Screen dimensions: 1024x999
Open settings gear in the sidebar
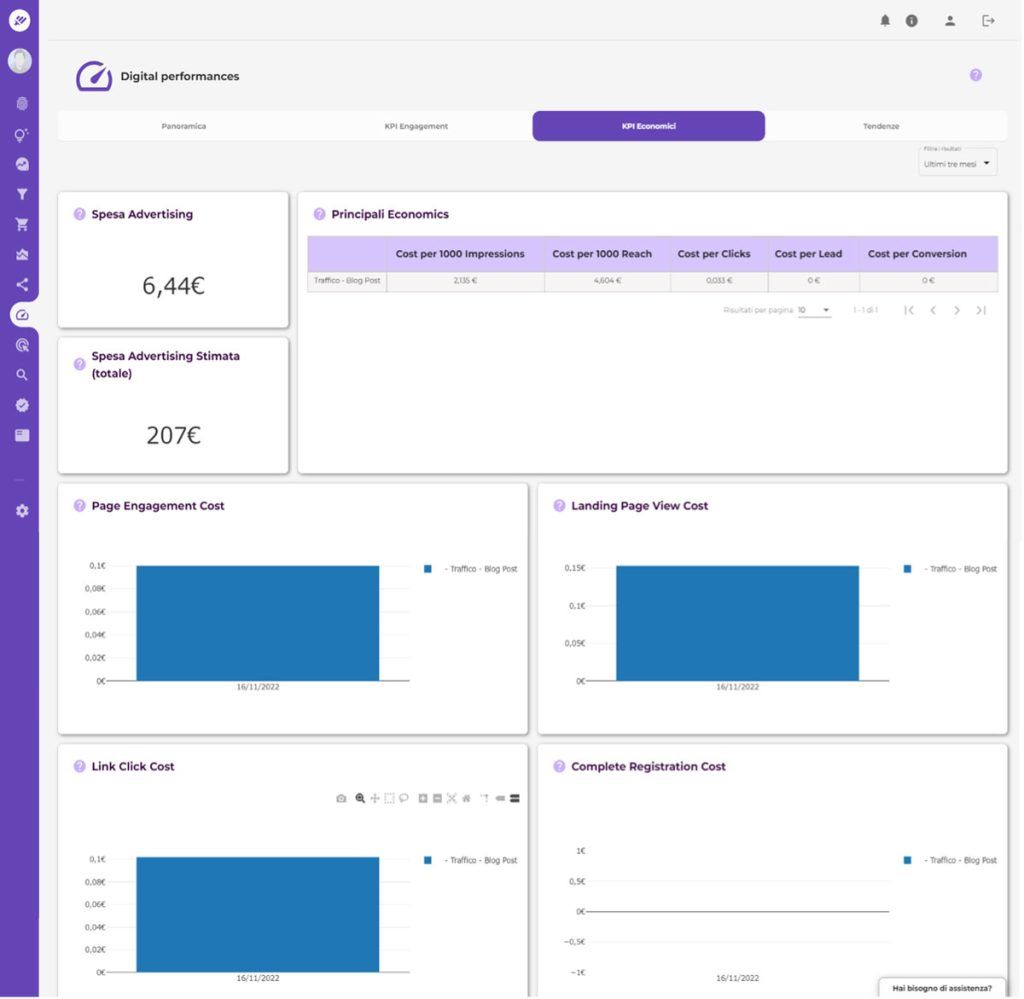[22, 511]
